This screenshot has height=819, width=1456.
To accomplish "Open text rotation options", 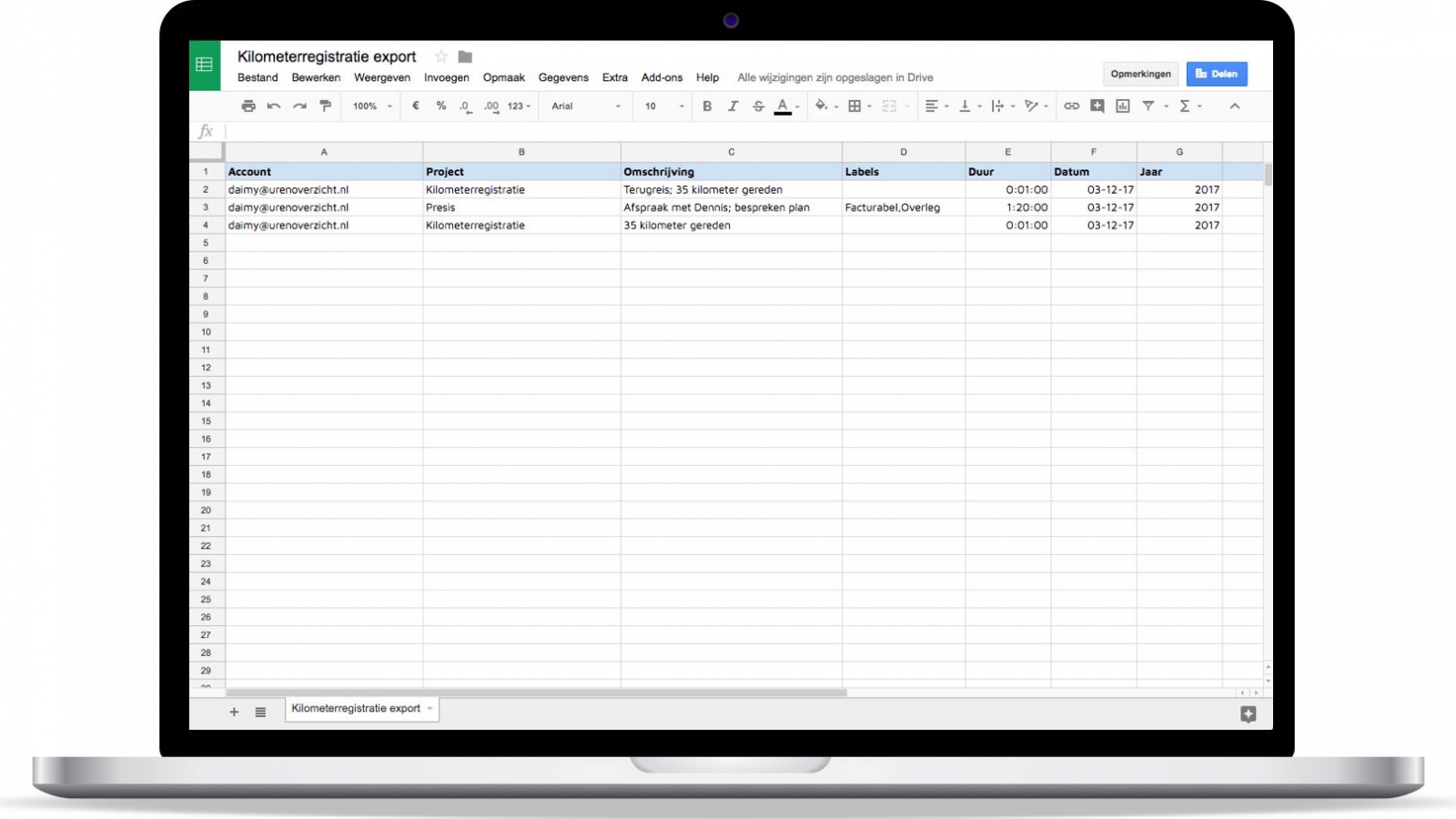I will (1036, 106).
